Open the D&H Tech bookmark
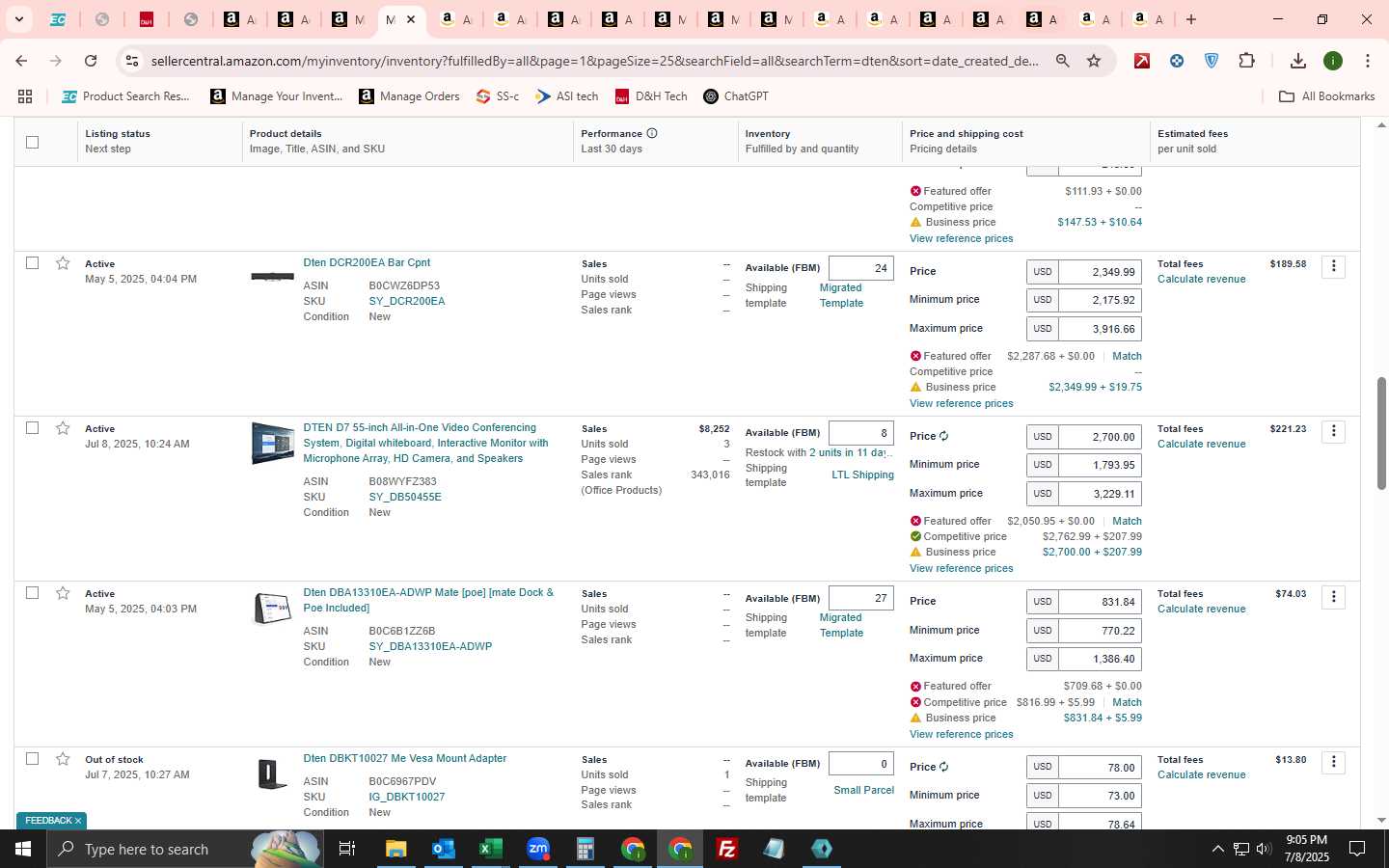1389x868 pixels. pyautogui.click(x=651, y=96)
